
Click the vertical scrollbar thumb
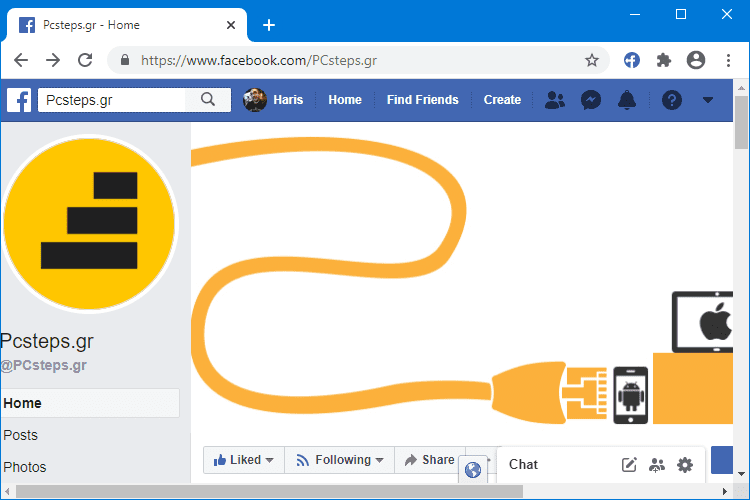tap(741, 122)
